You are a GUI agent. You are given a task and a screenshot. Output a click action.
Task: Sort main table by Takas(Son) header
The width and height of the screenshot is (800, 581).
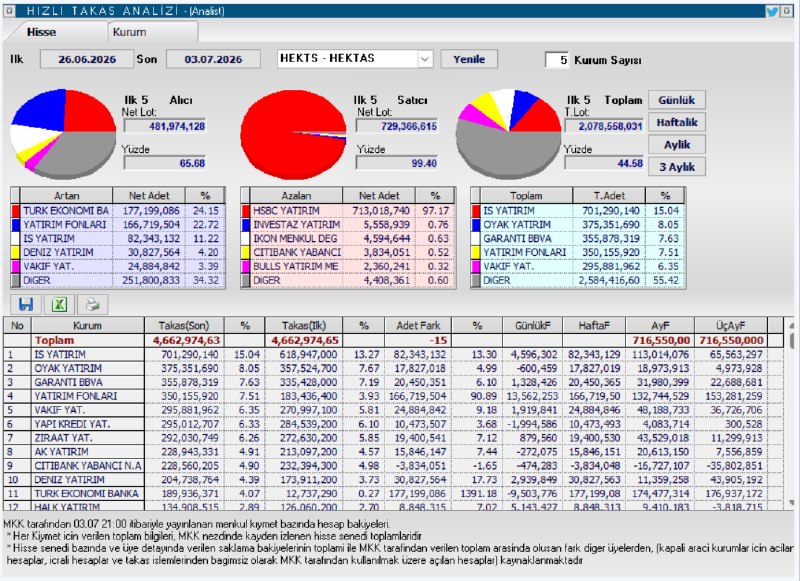pyautogui.click(x=184, y=325)
